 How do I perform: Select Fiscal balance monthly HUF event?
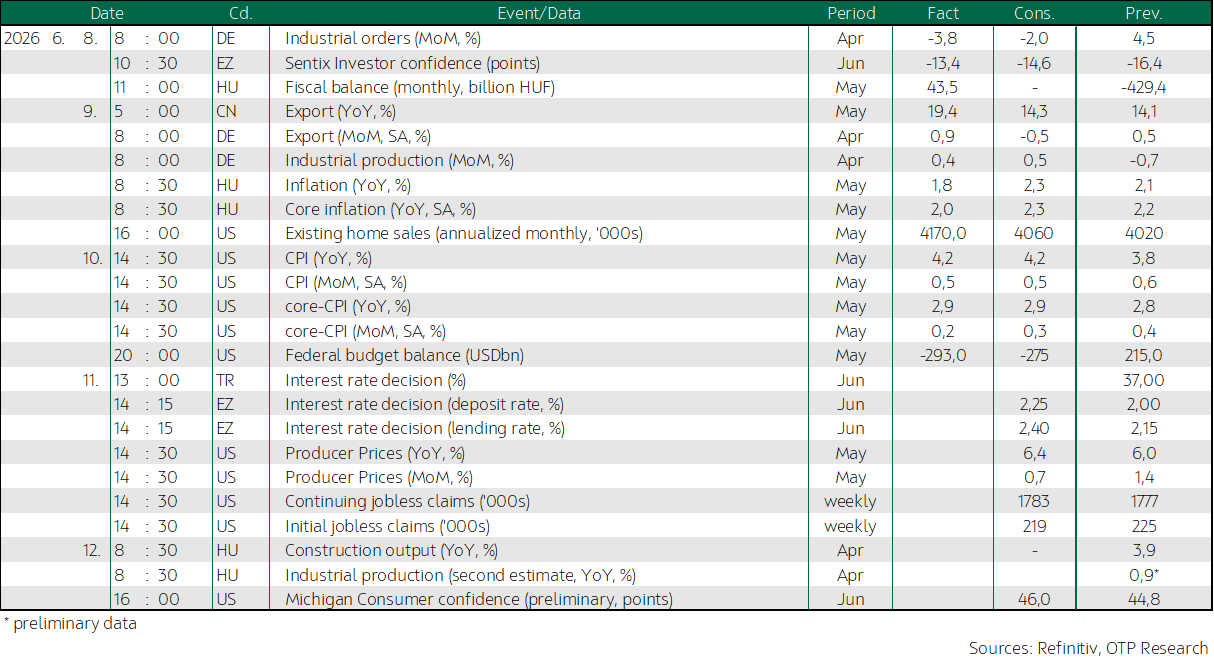click(x=420, y=87)
